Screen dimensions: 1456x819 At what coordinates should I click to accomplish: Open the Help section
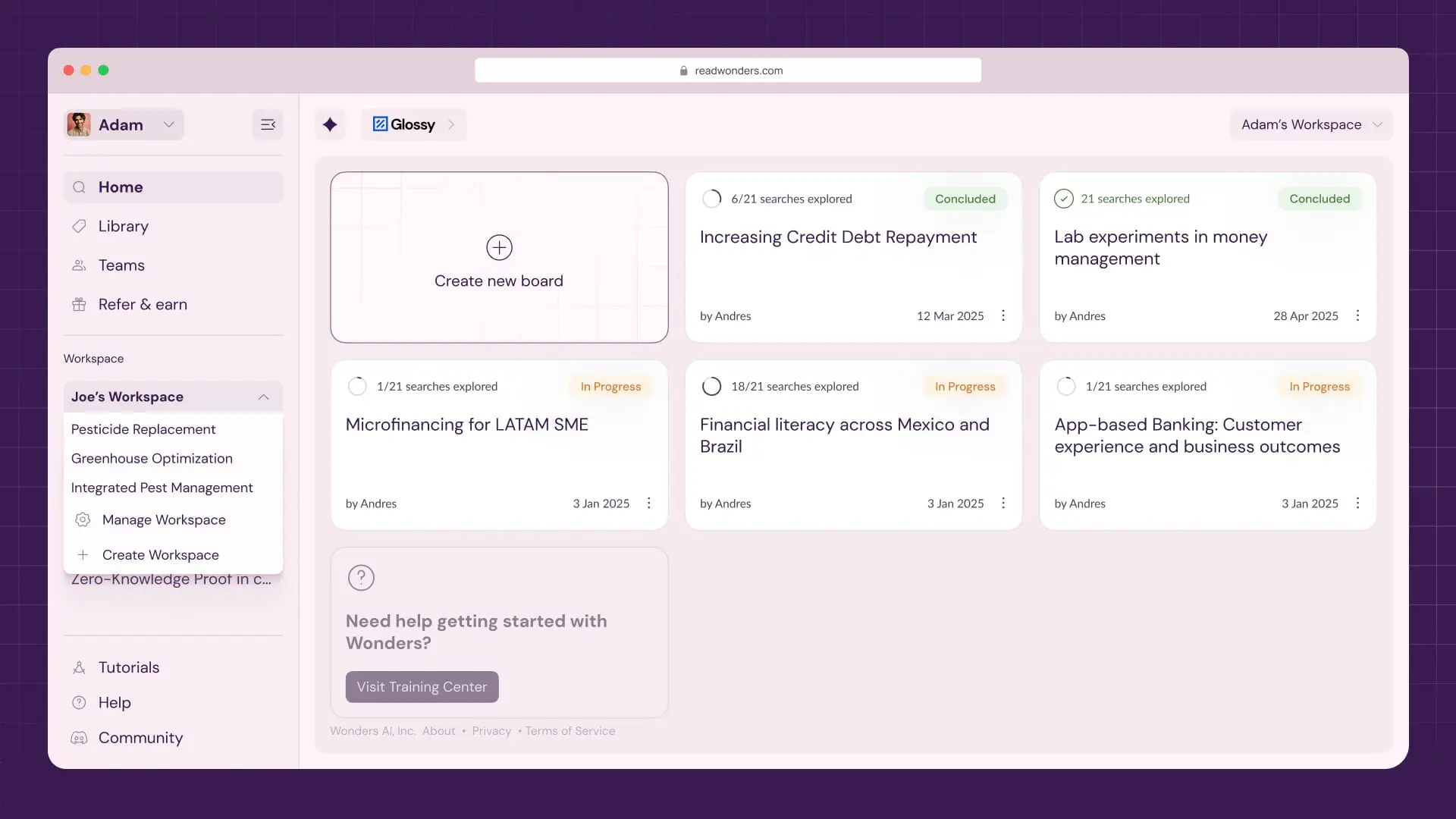[x=114, y=702]
